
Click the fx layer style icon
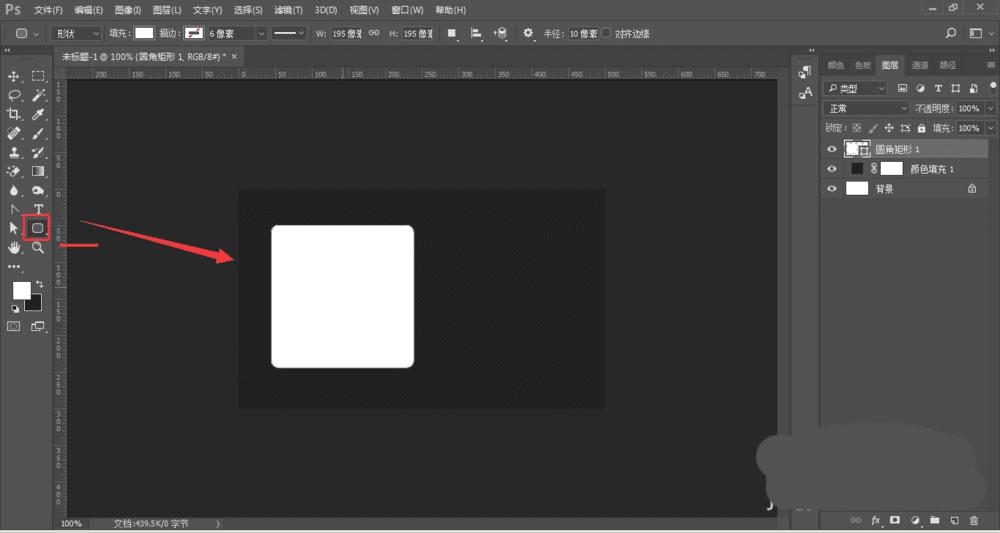(876, 520)
